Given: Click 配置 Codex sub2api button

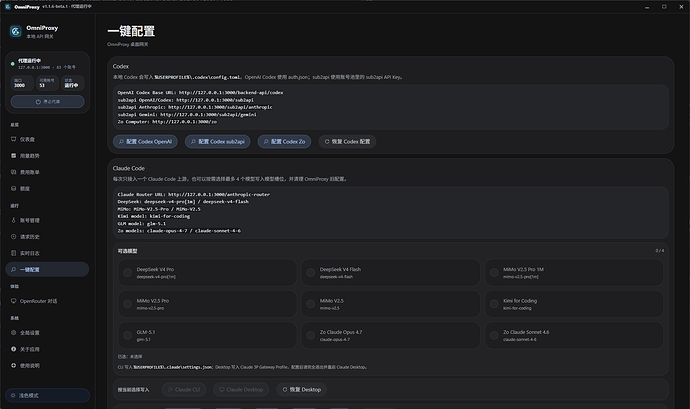Looking at the screenshot, I should tap(217, 141).
